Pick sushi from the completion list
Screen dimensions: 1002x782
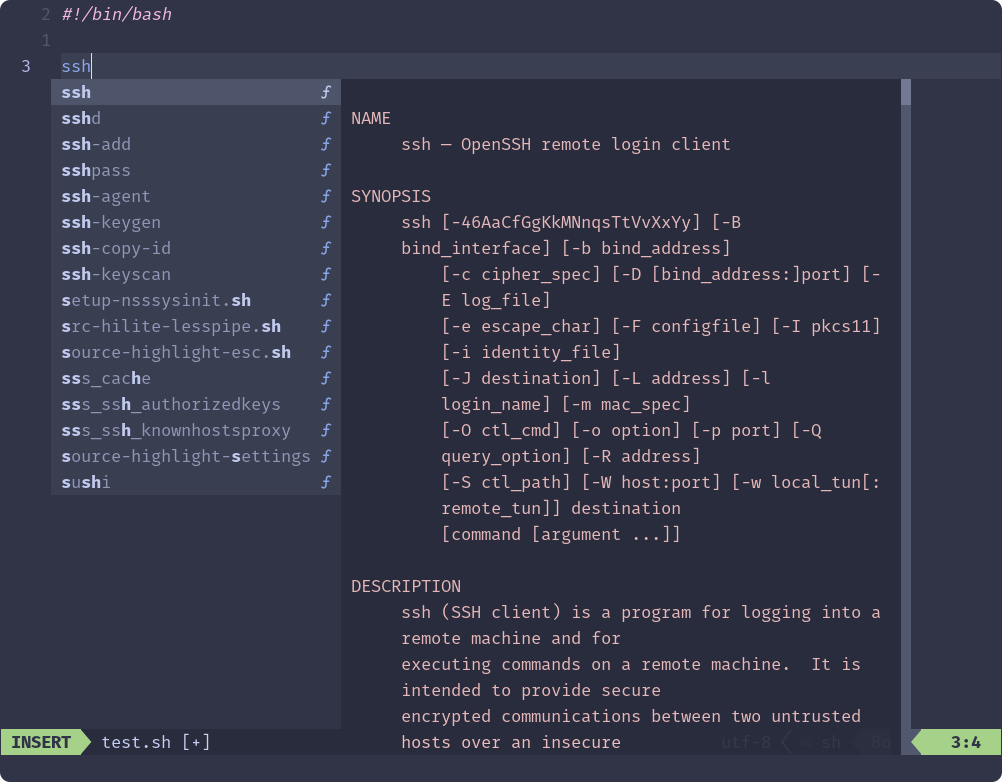pos(196,483)
